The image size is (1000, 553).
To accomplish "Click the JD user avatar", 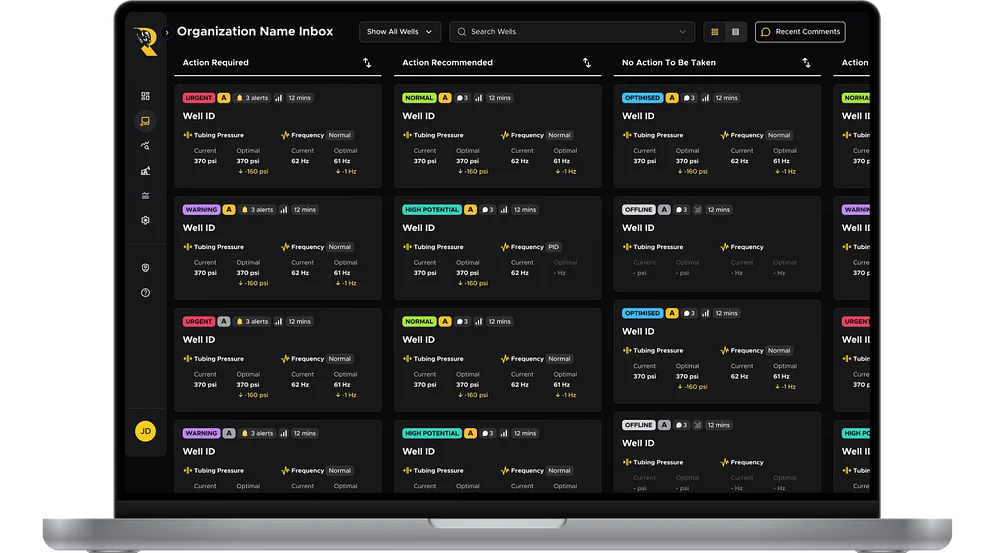I will pos(145,431).
